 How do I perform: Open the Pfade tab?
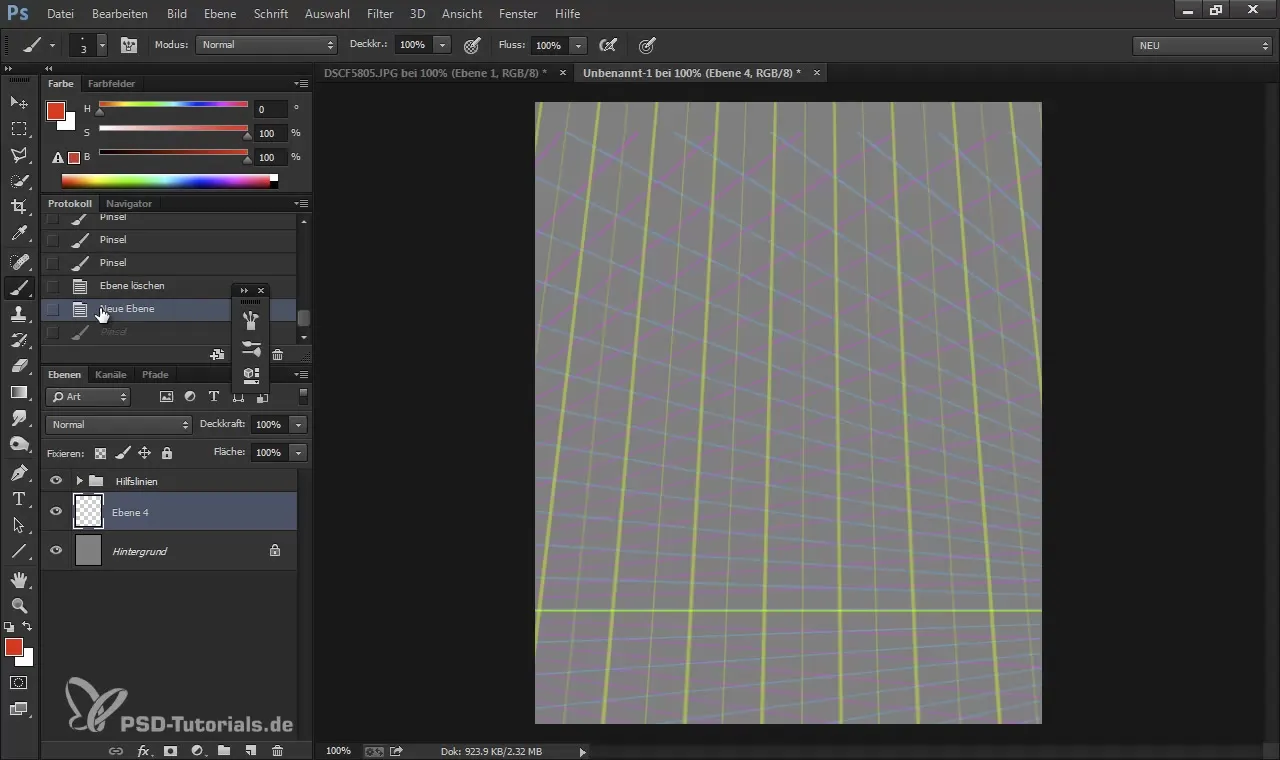tap(155, 375)
